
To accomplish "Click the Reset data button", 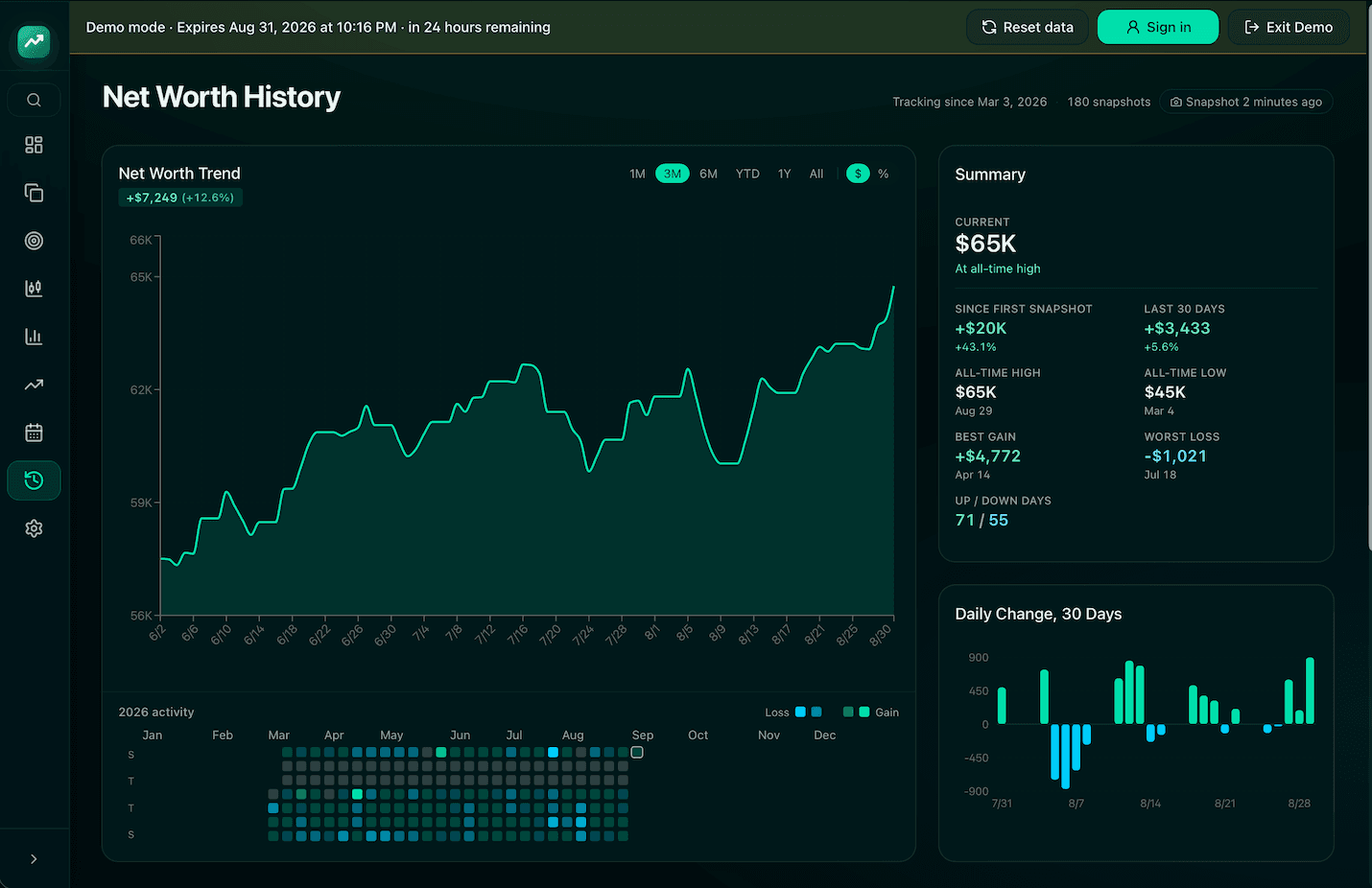I will tap(1028, 27).
